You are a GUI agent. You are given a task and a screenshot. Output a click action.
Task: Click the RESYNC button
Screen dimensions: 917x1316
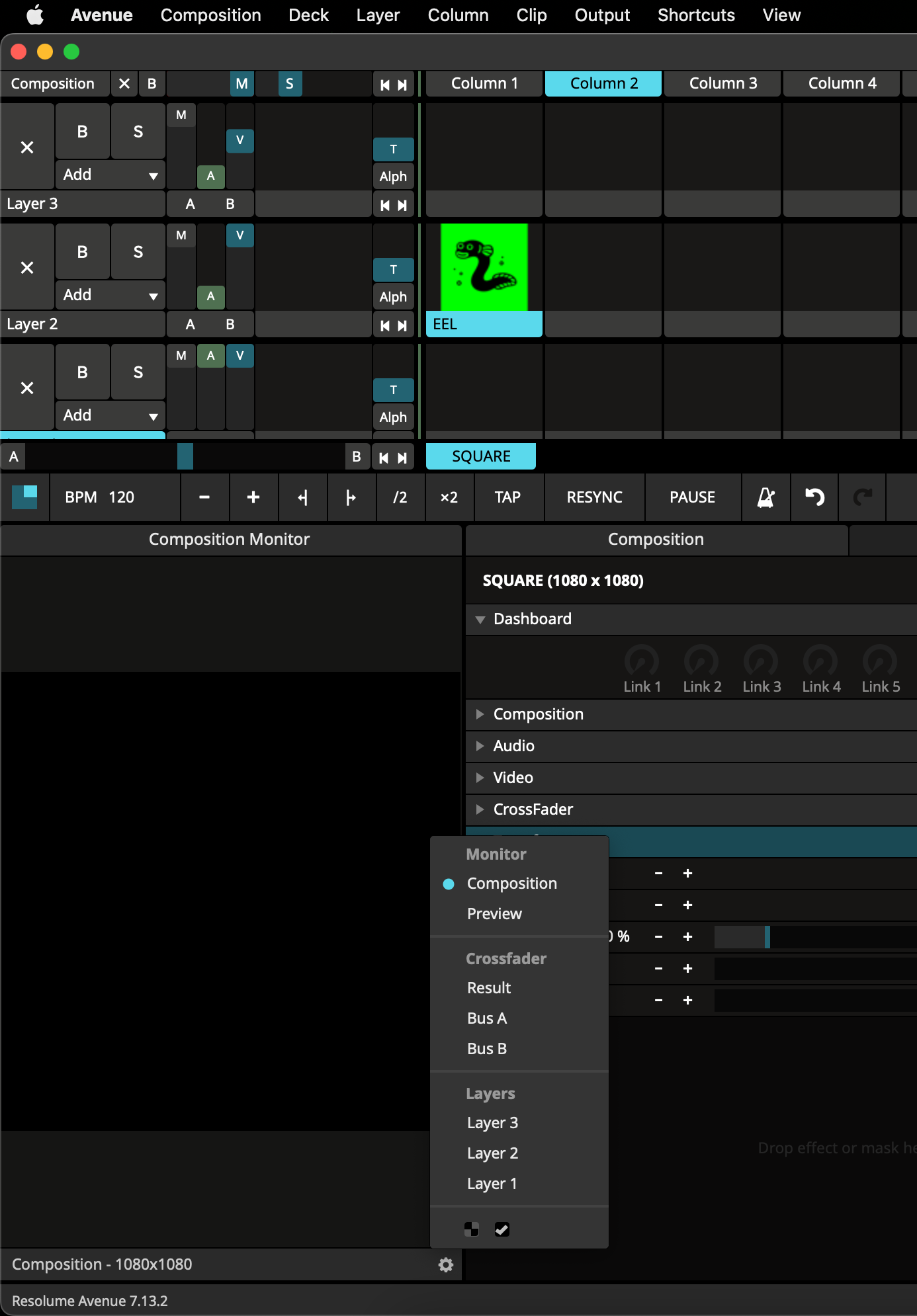coord(594,497)
